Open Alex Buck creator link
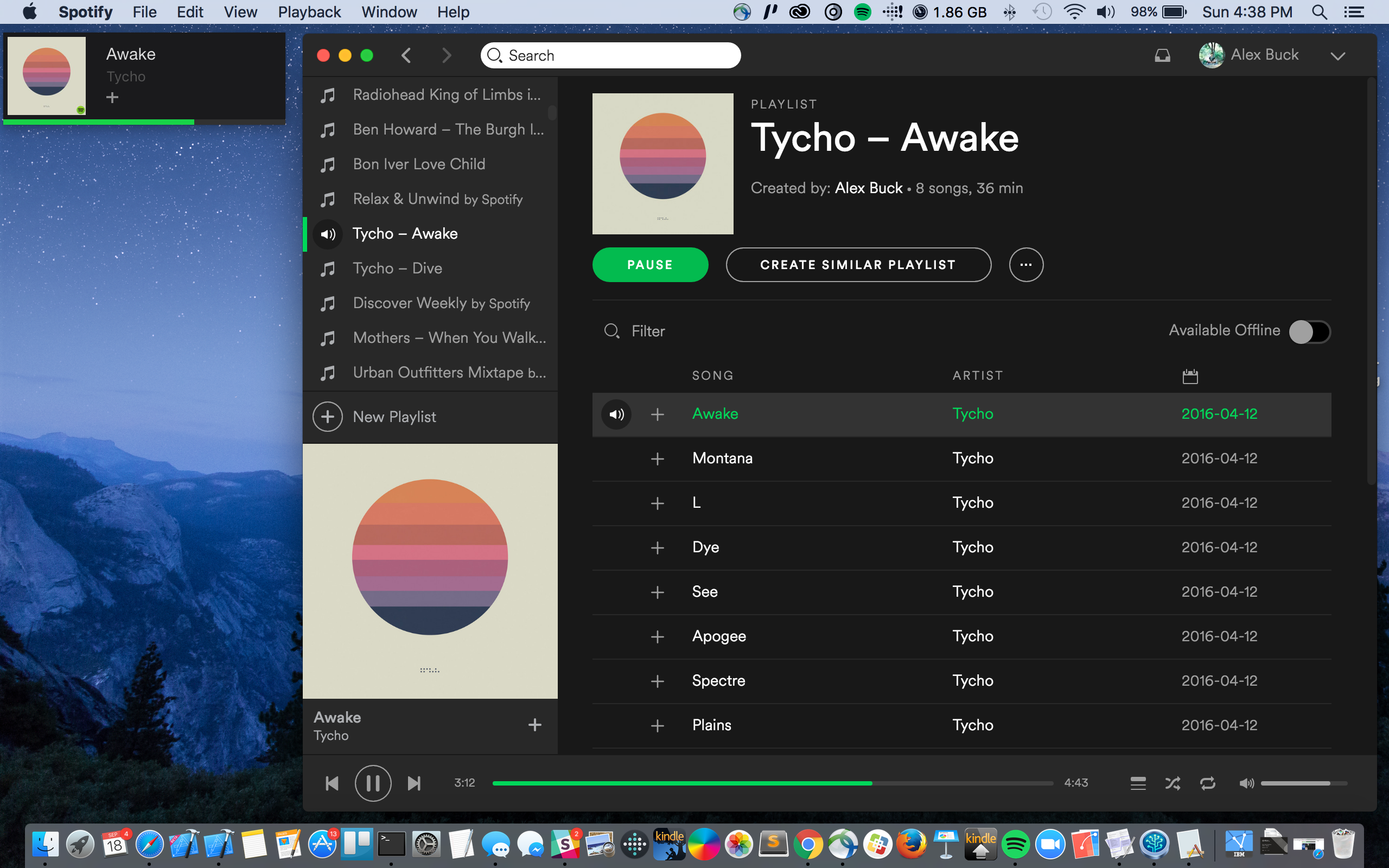Image resolution: width=1389 pixels, height=868 pixels. coord(869,188)
